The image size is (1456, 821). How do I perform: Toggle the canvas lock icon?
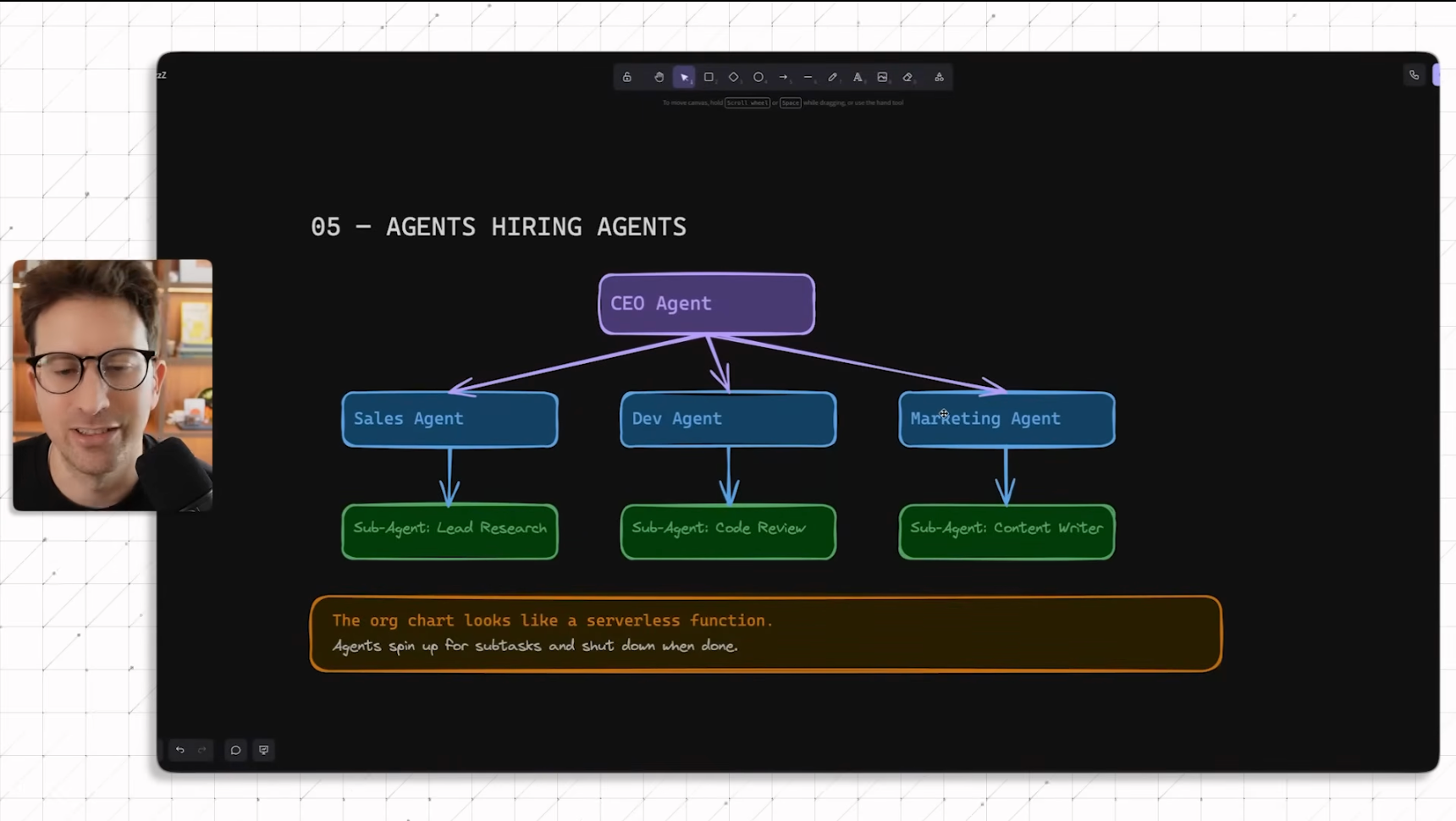(x=627, y=77)
